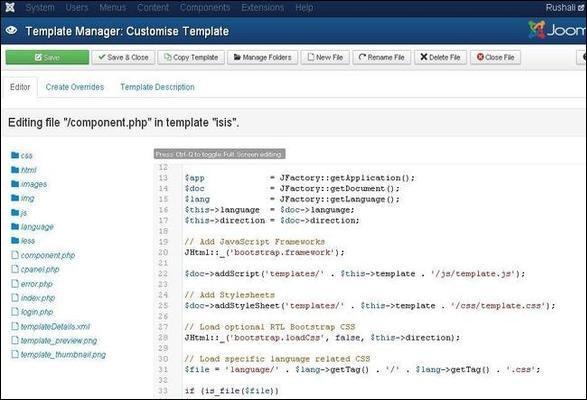Open the cpanel.php file link
Viewport: 587px width, 400px height.
[x=40, y=269]
